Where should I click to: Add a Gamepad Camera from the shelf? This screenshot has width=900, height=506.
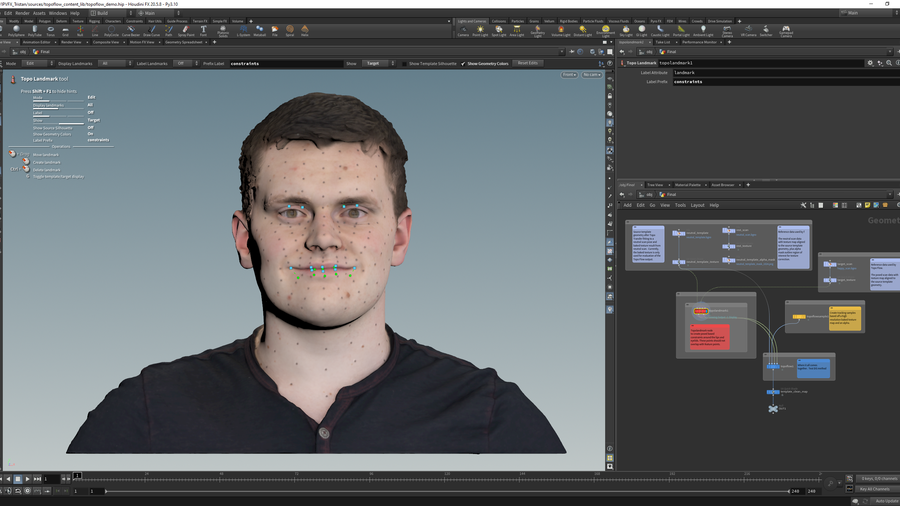click(786, 31)
